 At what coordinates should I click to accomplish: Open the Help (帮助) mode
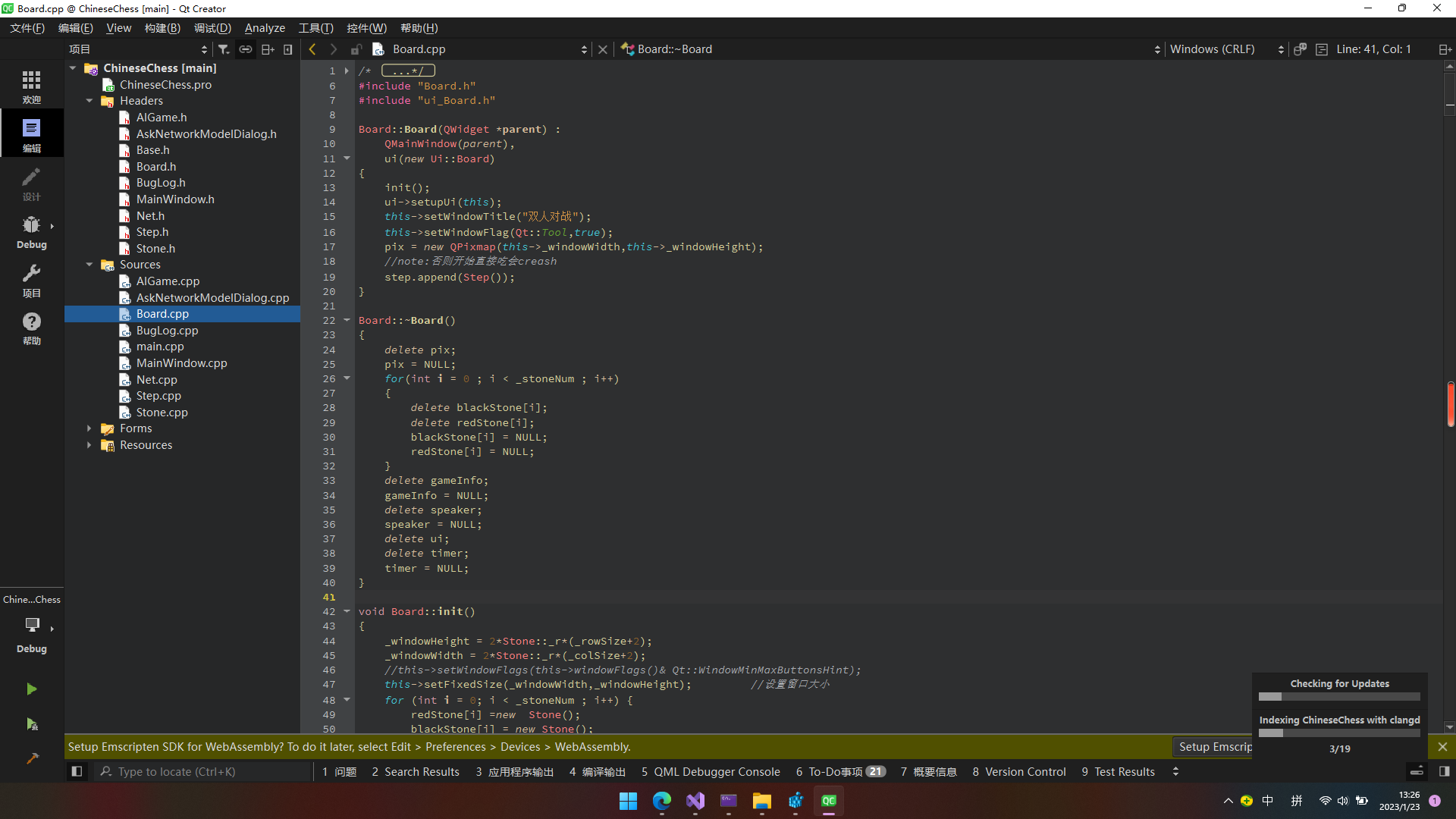tap(31, 328)
